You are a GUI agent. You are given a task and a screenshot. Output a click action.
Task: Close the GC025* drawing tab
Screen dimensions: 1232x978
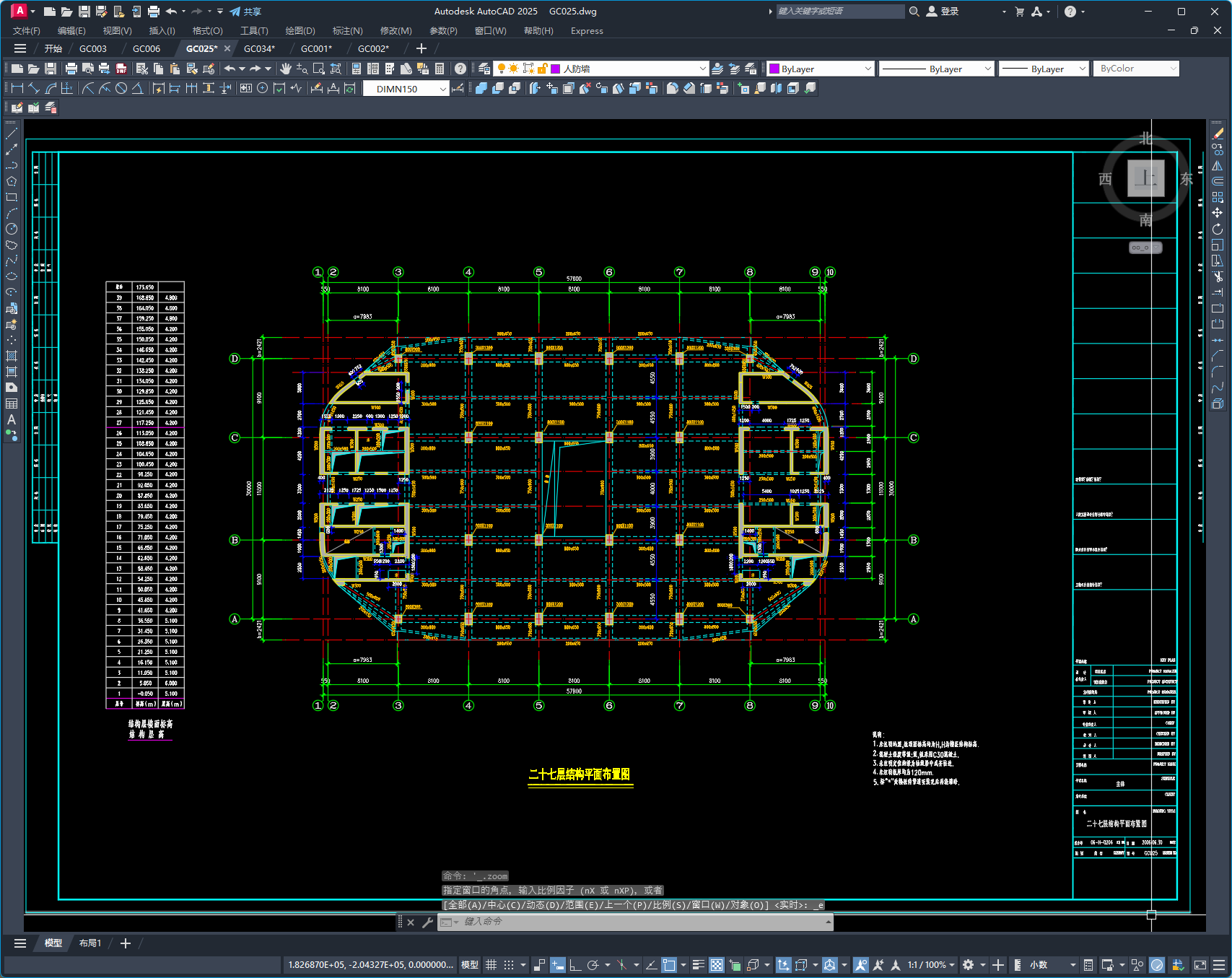227,48
